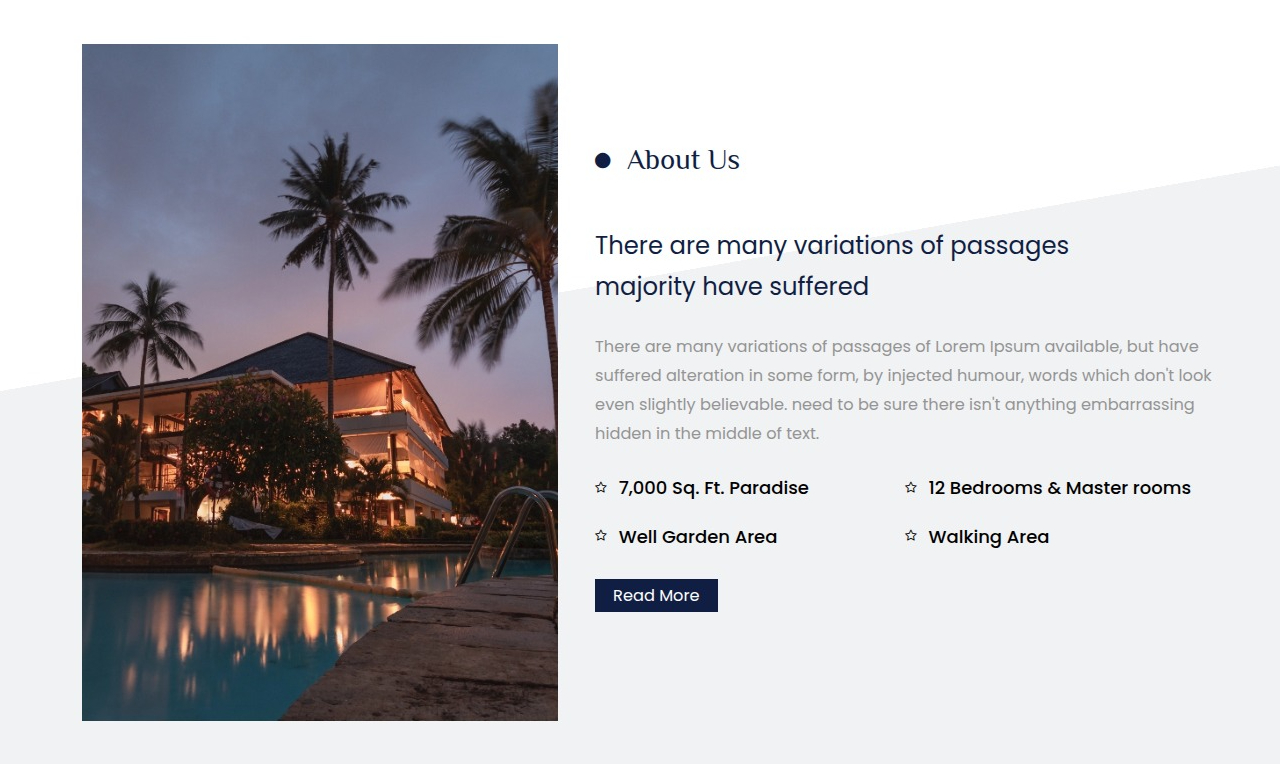Click the dark blue bullet dot before About Us
Viewport: 1280px width, 764px height.
click(x=603, y=161)
